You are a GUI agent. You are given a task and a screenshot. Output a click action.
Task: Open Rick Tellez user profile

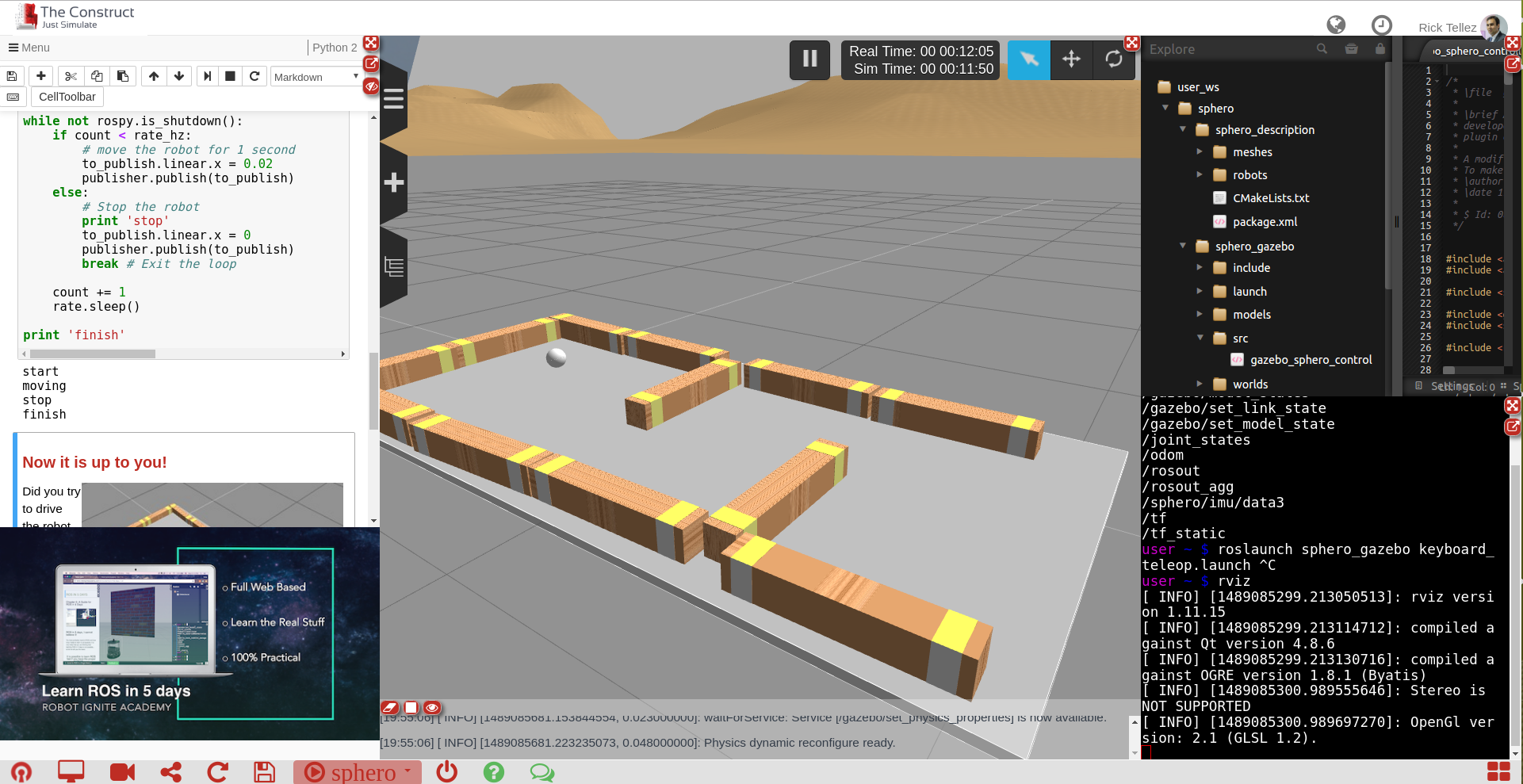coord(1463,27)
